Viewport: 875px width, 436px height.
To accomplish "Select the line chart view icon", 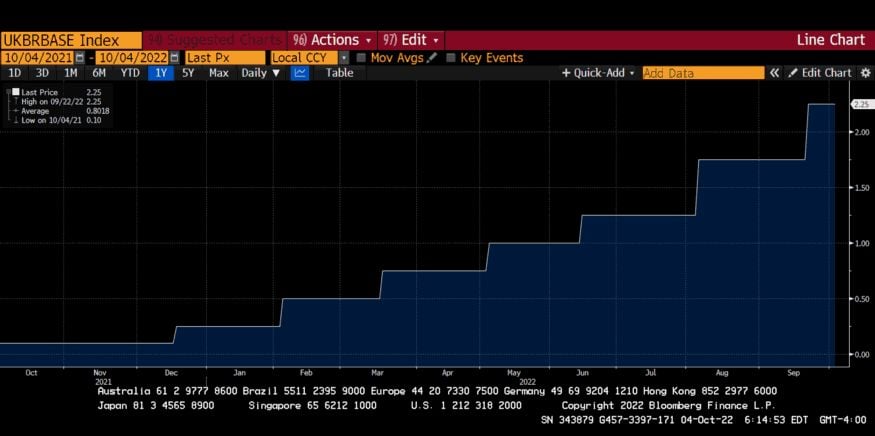I will point(300,73).
